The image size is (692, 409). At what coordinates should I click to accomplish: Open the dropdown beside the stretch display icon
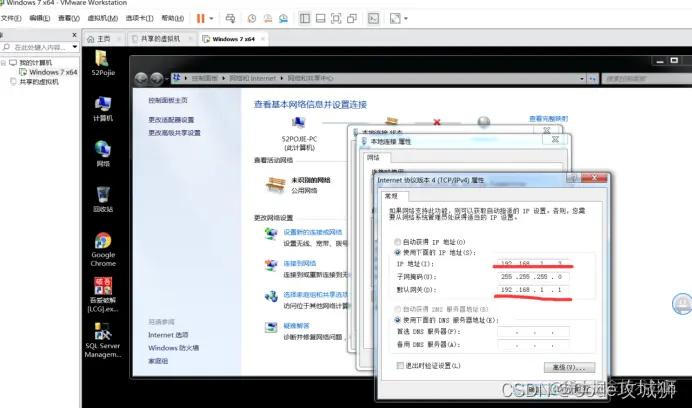(x=406, y=19)
